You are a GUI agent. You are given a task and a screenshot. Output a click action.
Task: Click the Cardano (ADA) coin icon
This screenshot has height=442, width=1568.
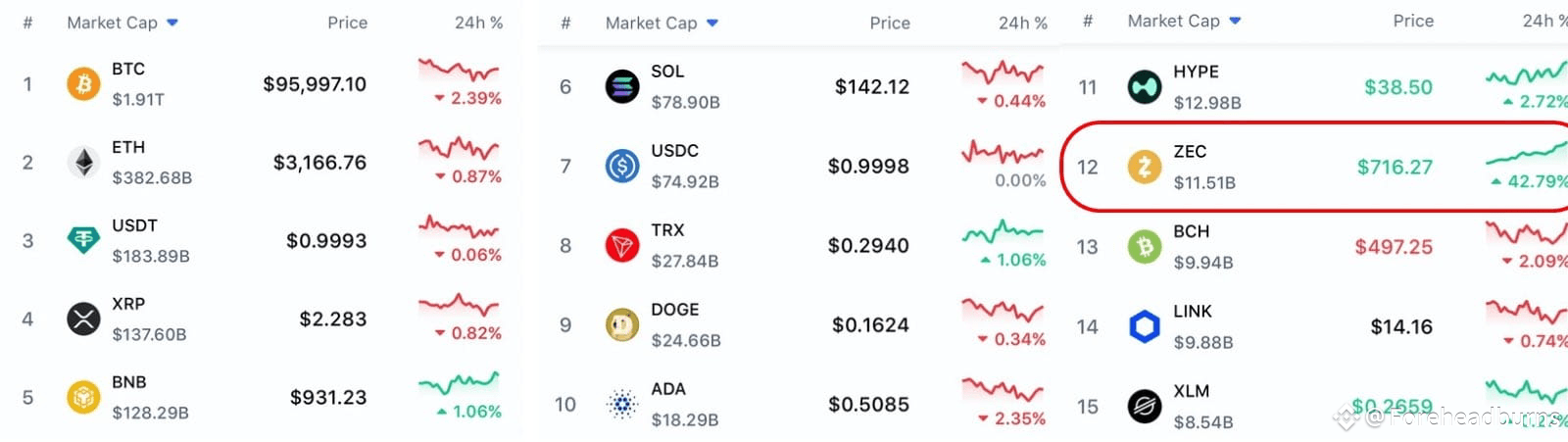click(622, 405)
